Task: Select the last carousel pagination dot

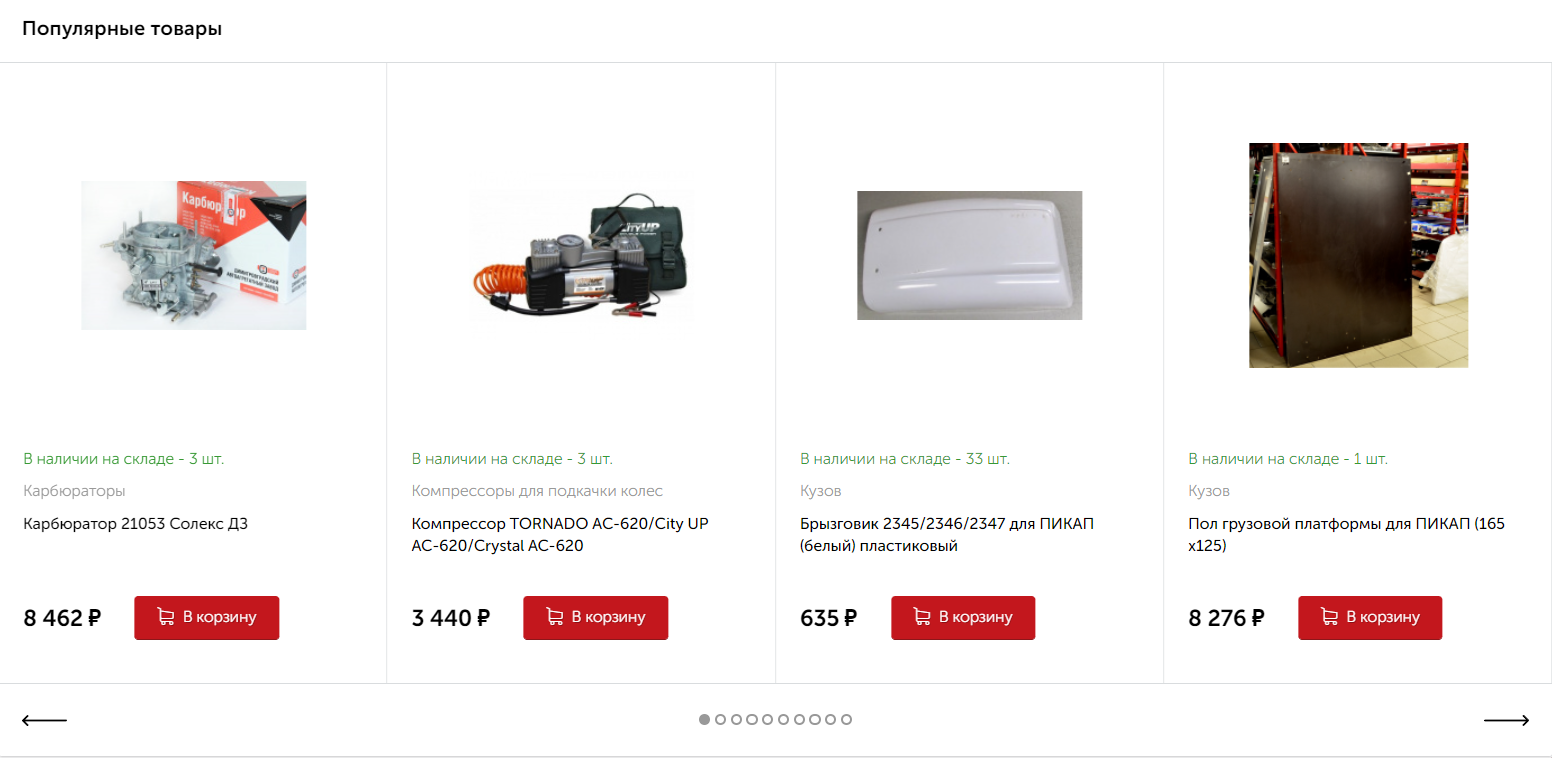Action: pyautogui.click(x=846, y=719)
